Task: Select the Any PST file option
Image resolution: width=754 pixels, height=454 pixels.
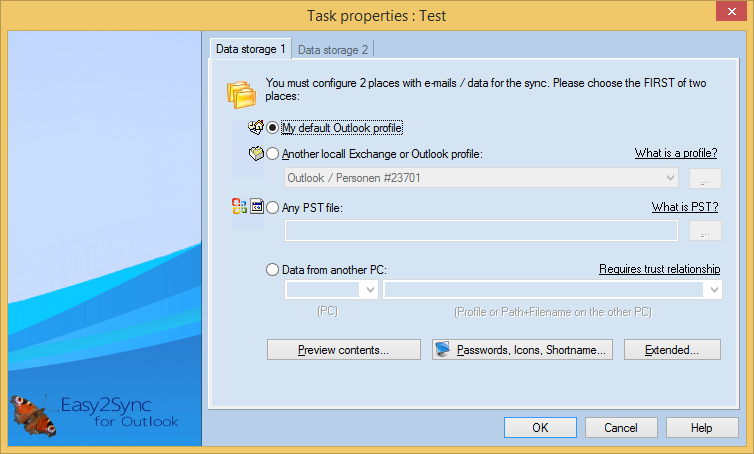Action: 273,207
